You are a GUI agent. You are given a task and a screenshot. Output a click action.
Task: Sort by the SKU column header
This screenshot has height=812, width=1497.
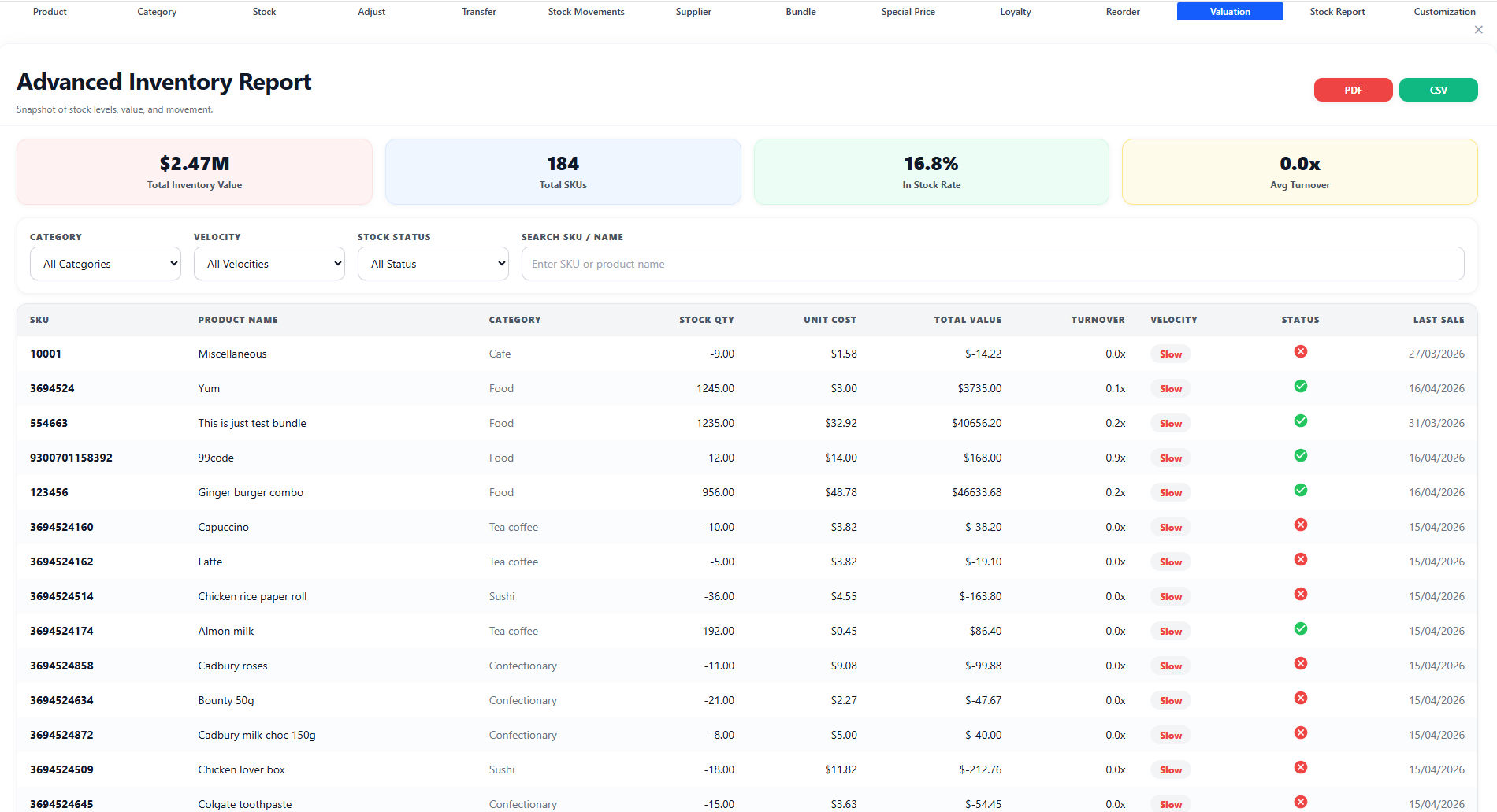tap(39, 320)
